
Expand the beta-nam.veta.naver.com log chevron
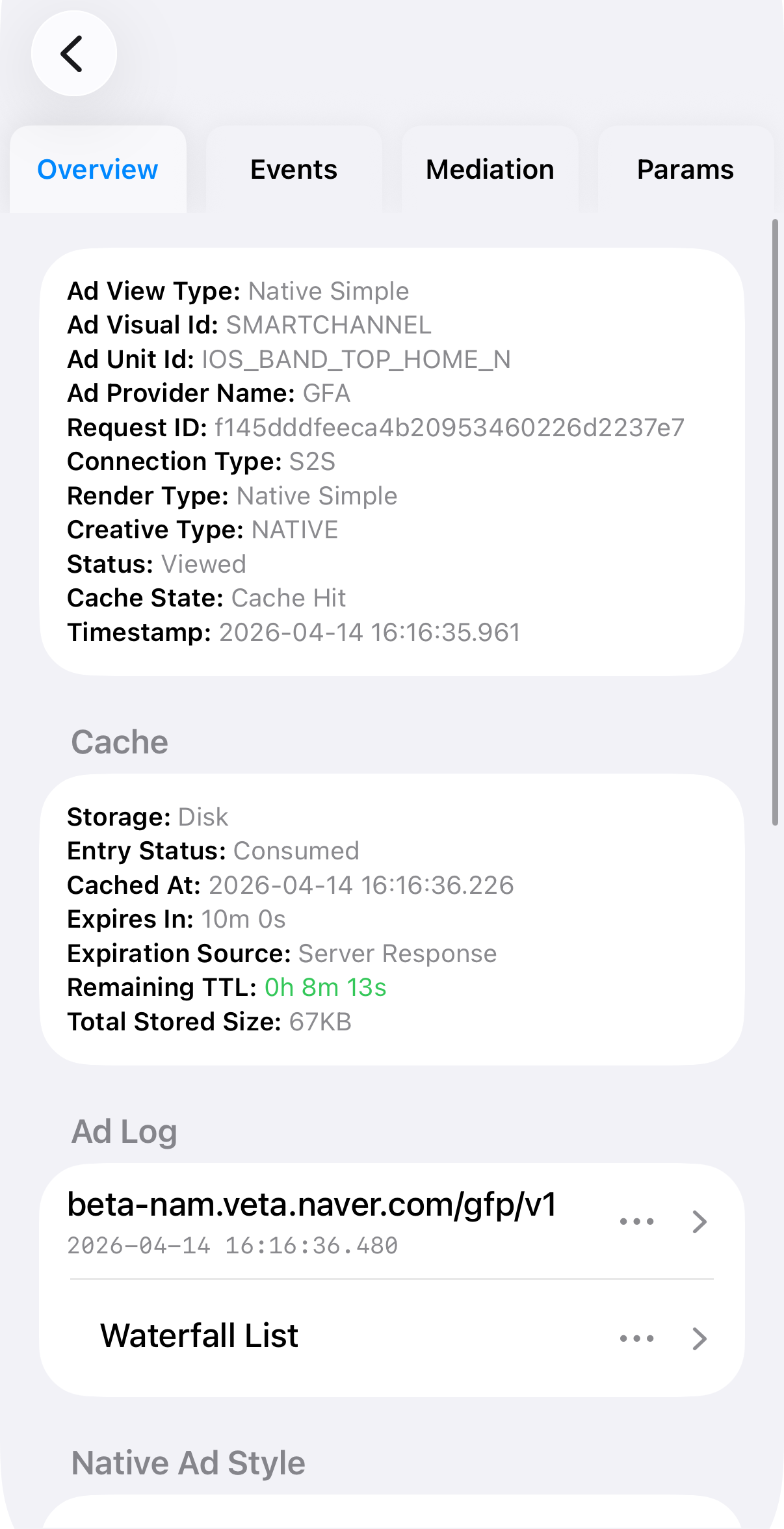(699, 1222)
